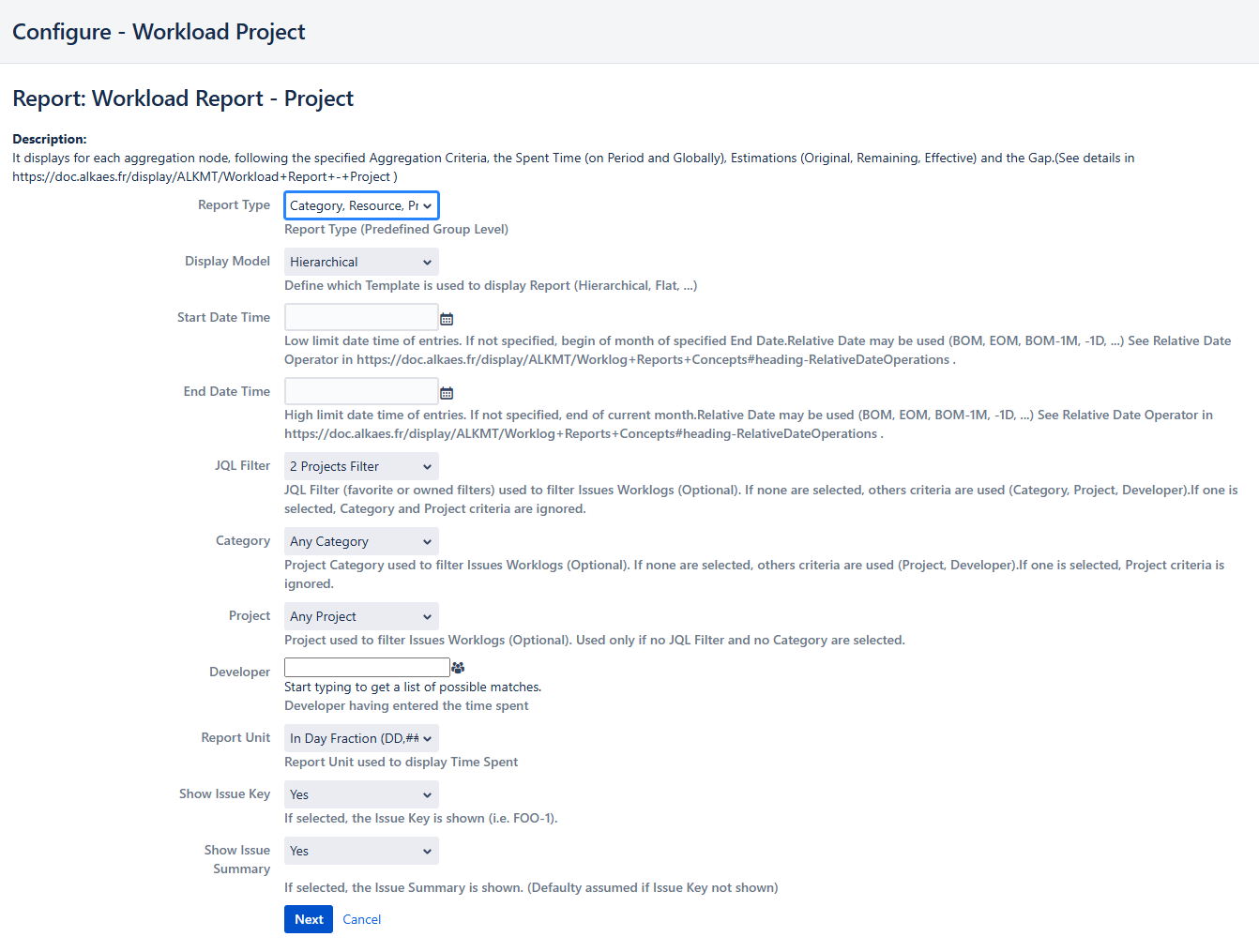Expand the Report Type dropdown
This screenshot has width=1259, height=952.
point(361,205)
